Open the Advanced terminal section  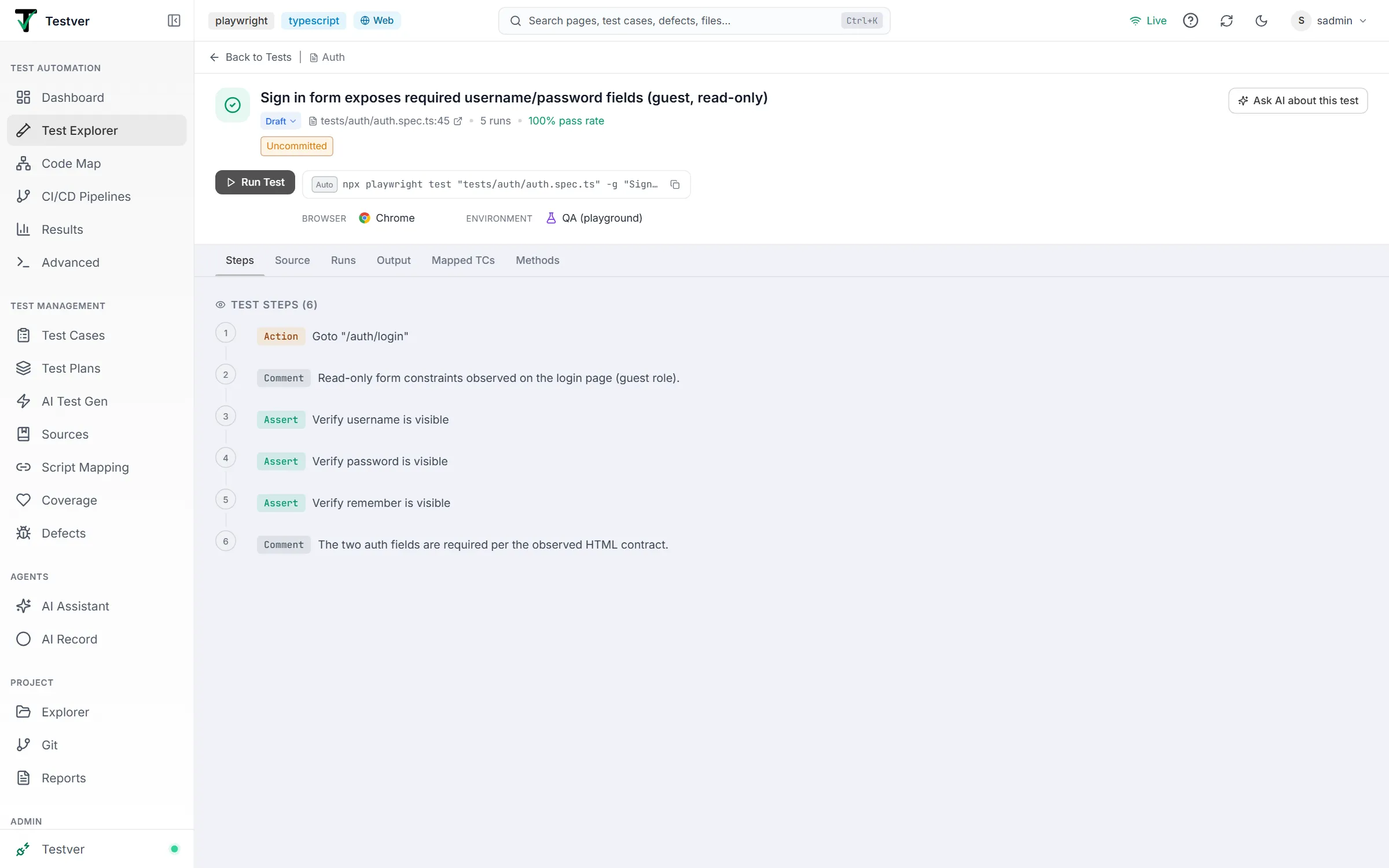pos(97,262)
